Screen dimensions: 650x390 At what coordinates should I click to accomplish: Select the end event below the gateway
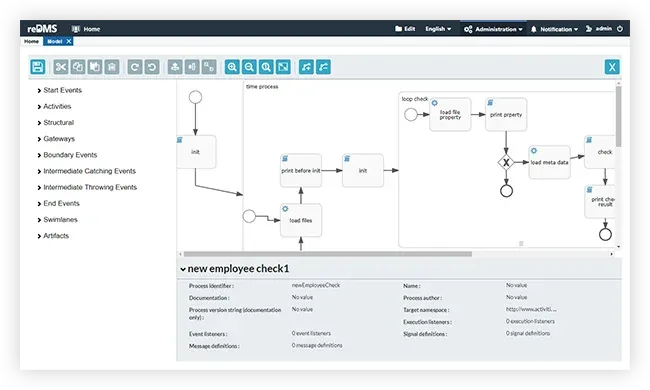click(x=506, y=191)
